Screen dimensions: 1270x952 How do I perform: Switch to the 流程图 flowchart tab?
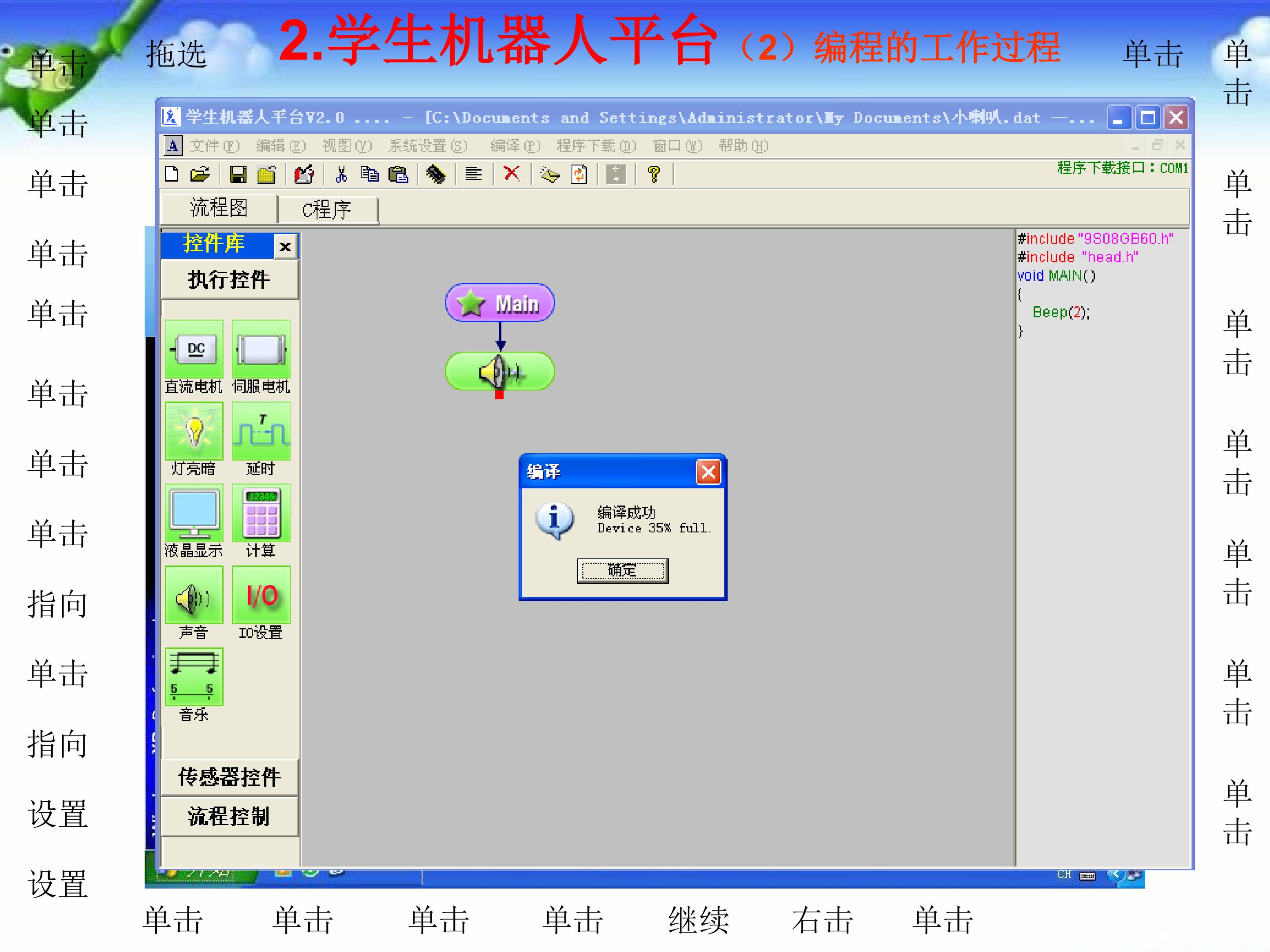point(219,208)
